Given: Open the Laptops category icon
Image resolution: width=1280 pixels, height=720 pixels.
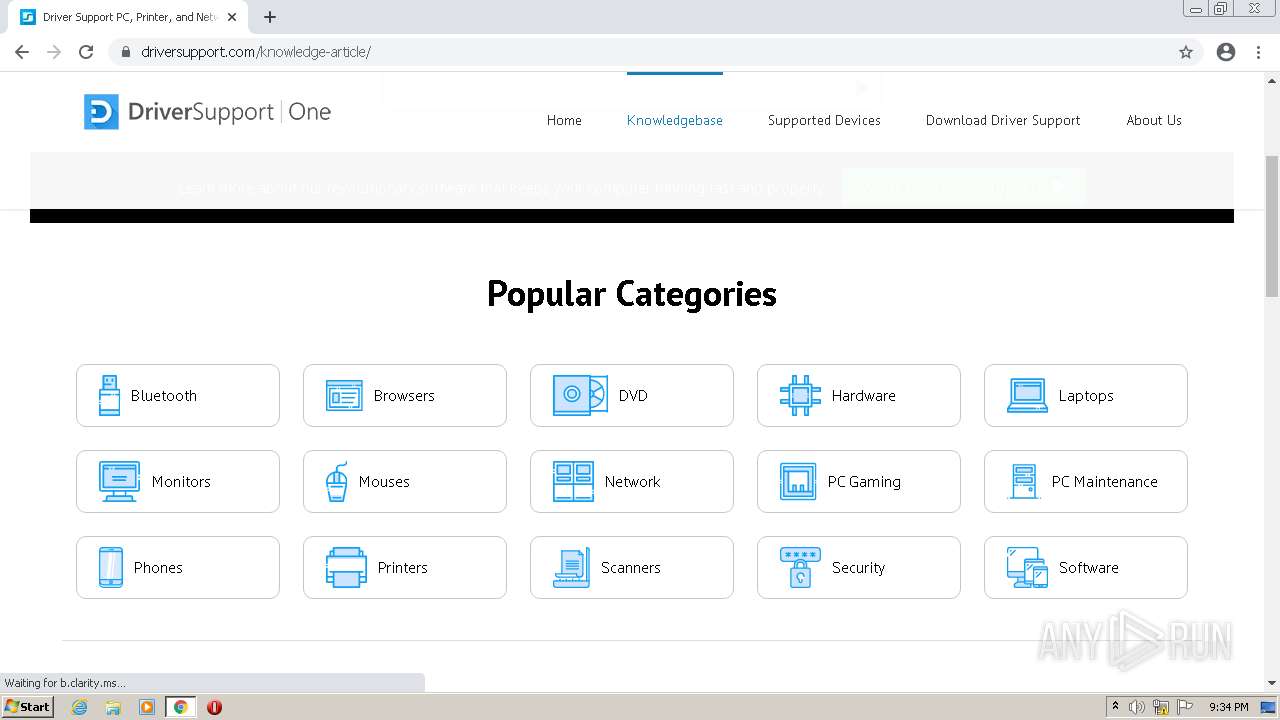Looking at the screenshot, I should (1027, 395).
